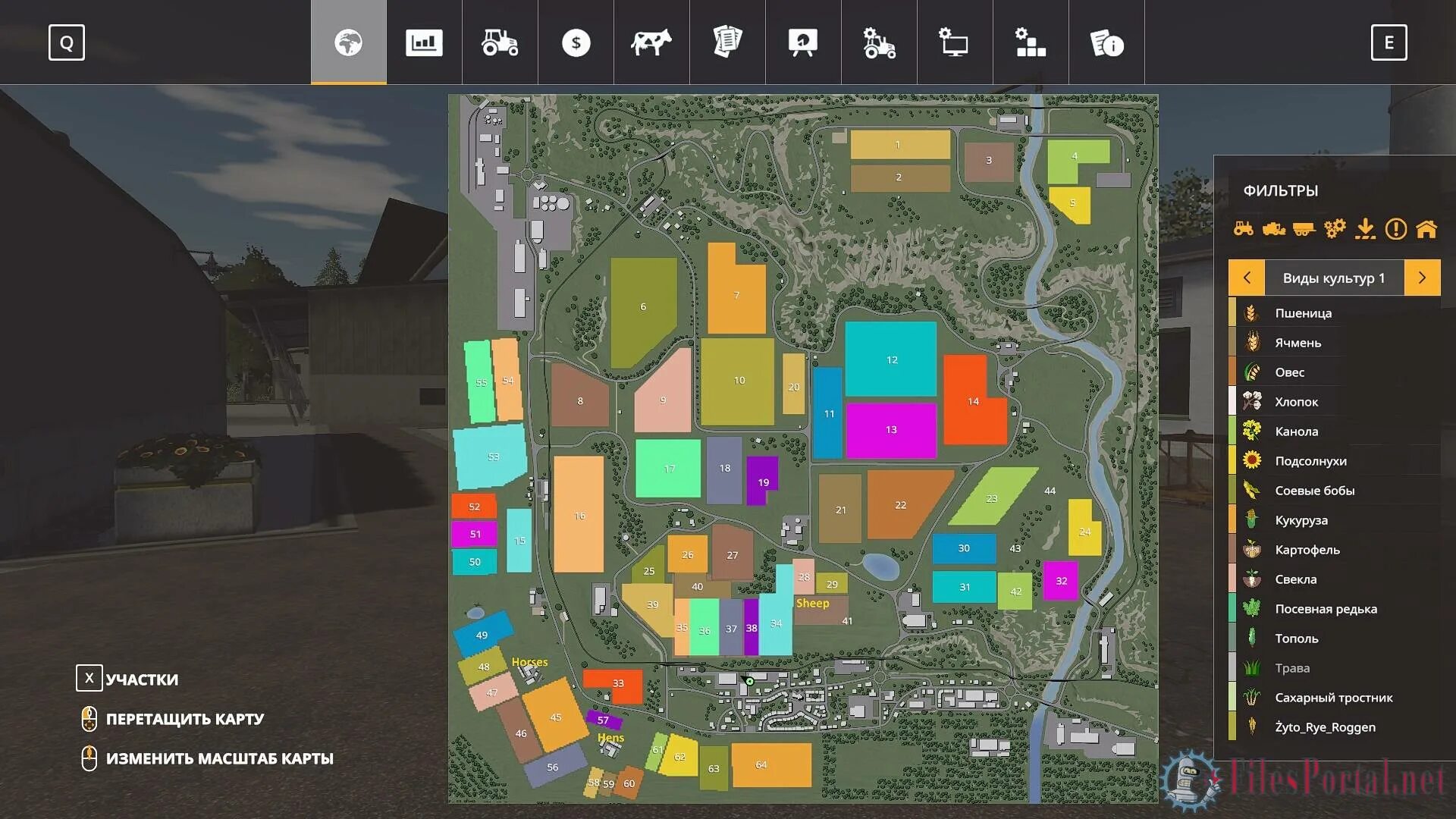Screen dimensions: 1456x819
Task: Select Посевная редька in crop list
Action: tap(1335, 609)
